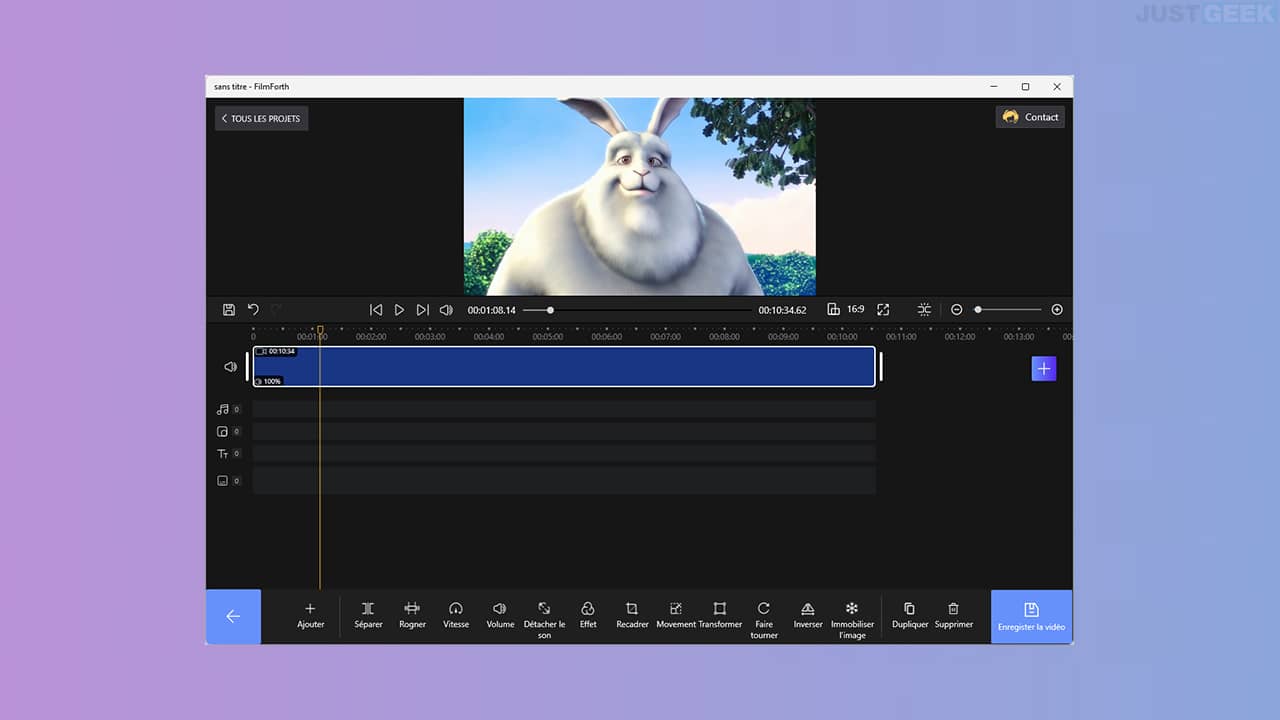Play the video preview

pos(399,310)
